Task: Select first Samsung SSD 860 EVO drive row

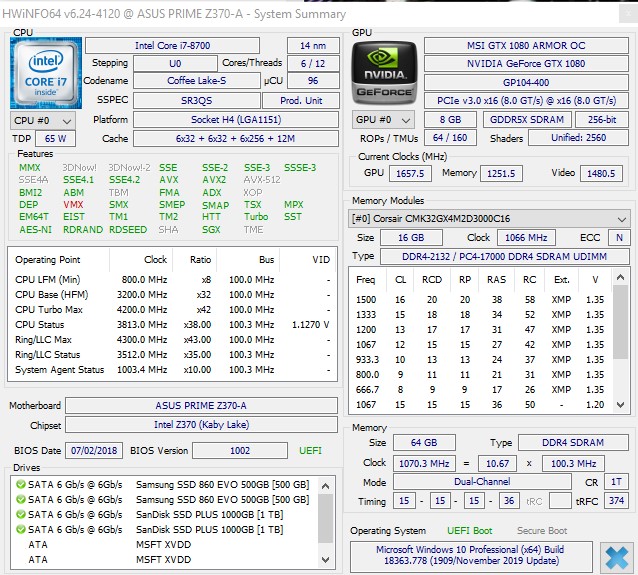Action: (x=164, y=485)
